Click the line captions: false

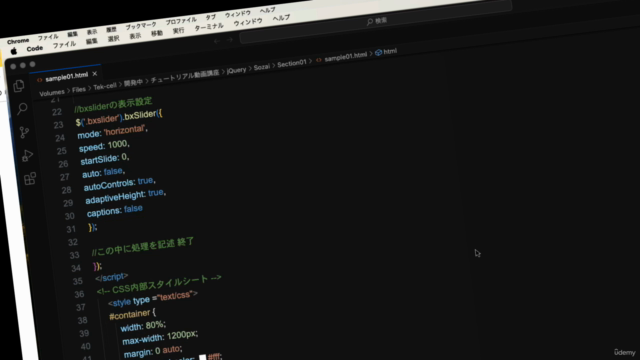(115, 211)
